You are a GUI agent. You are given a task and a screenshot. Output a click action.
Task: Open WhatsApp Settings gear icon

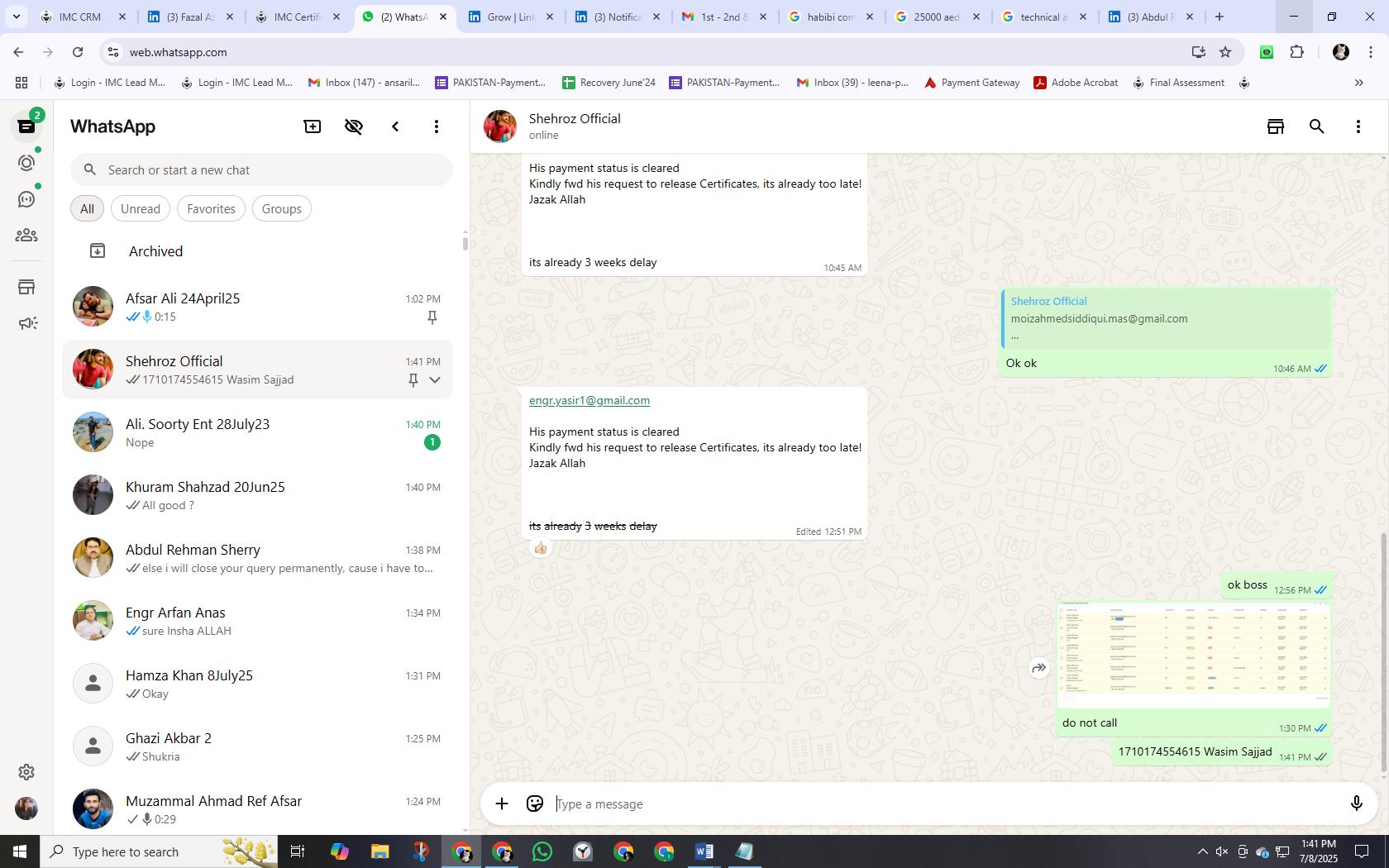26,772
